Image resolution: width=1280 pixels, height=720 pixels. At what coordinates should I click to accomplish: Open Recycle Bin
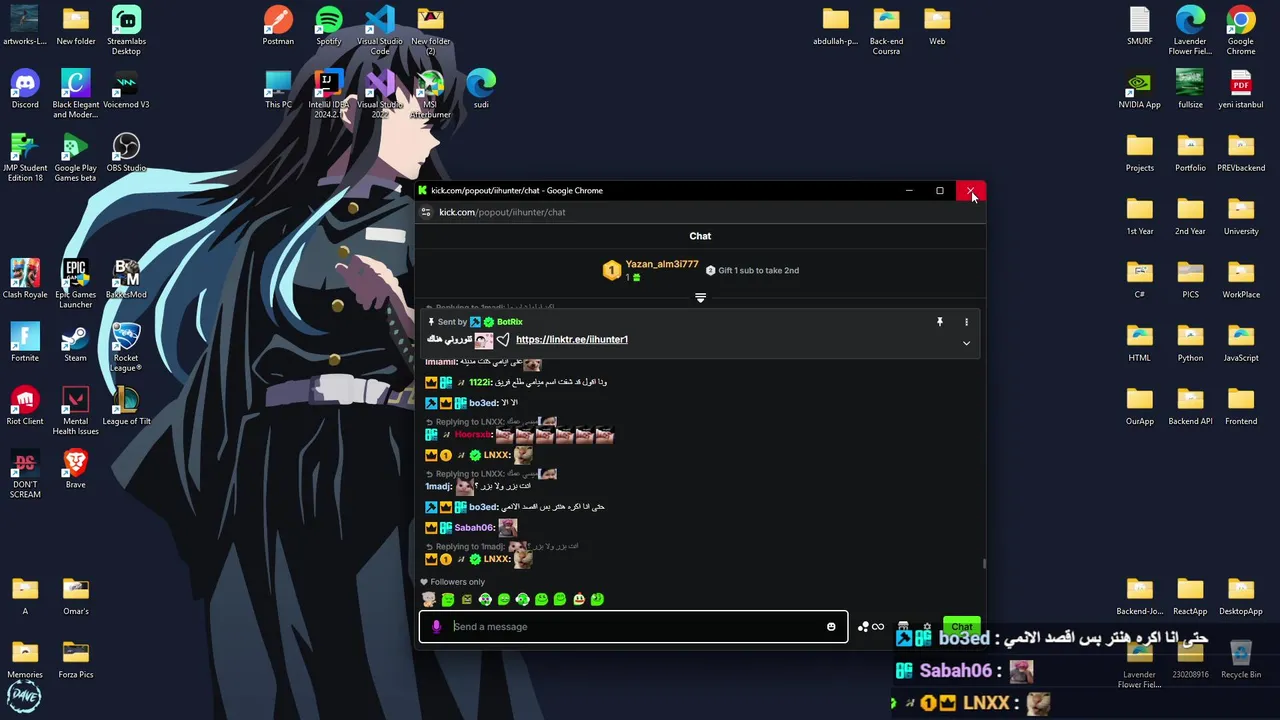(x=1241, y=659)
